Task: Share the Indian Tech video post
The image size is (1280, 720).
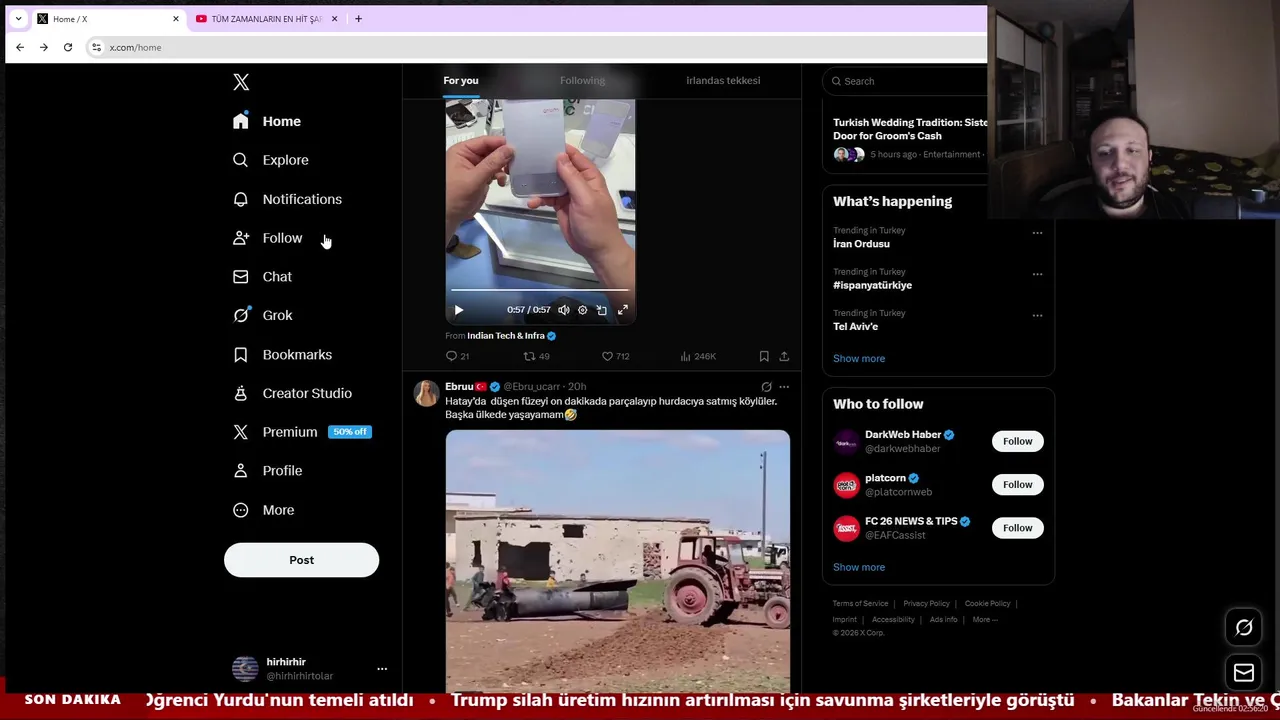Action: [x=784, y=356]
